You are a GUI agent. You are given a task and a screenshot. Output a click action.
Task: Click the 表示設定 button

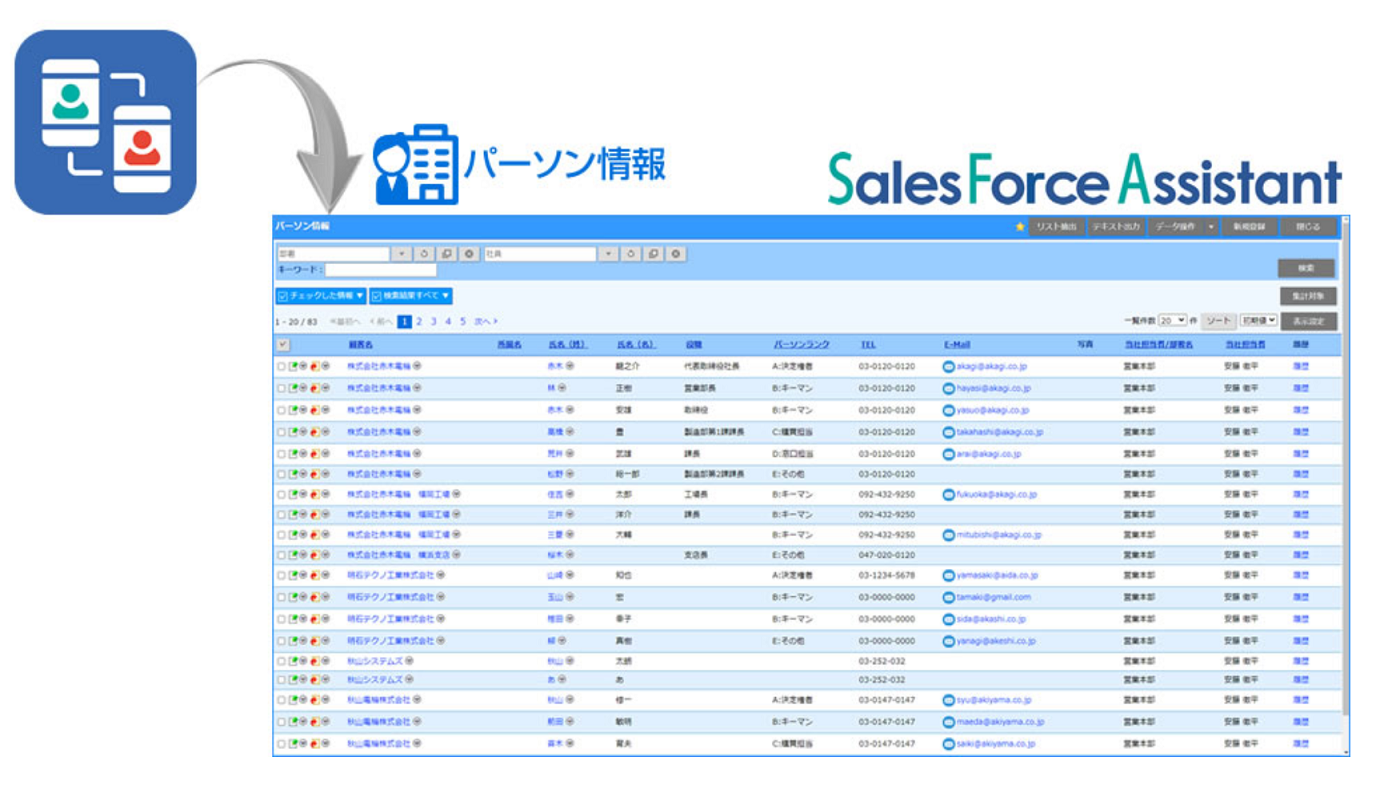[1308, 322]
